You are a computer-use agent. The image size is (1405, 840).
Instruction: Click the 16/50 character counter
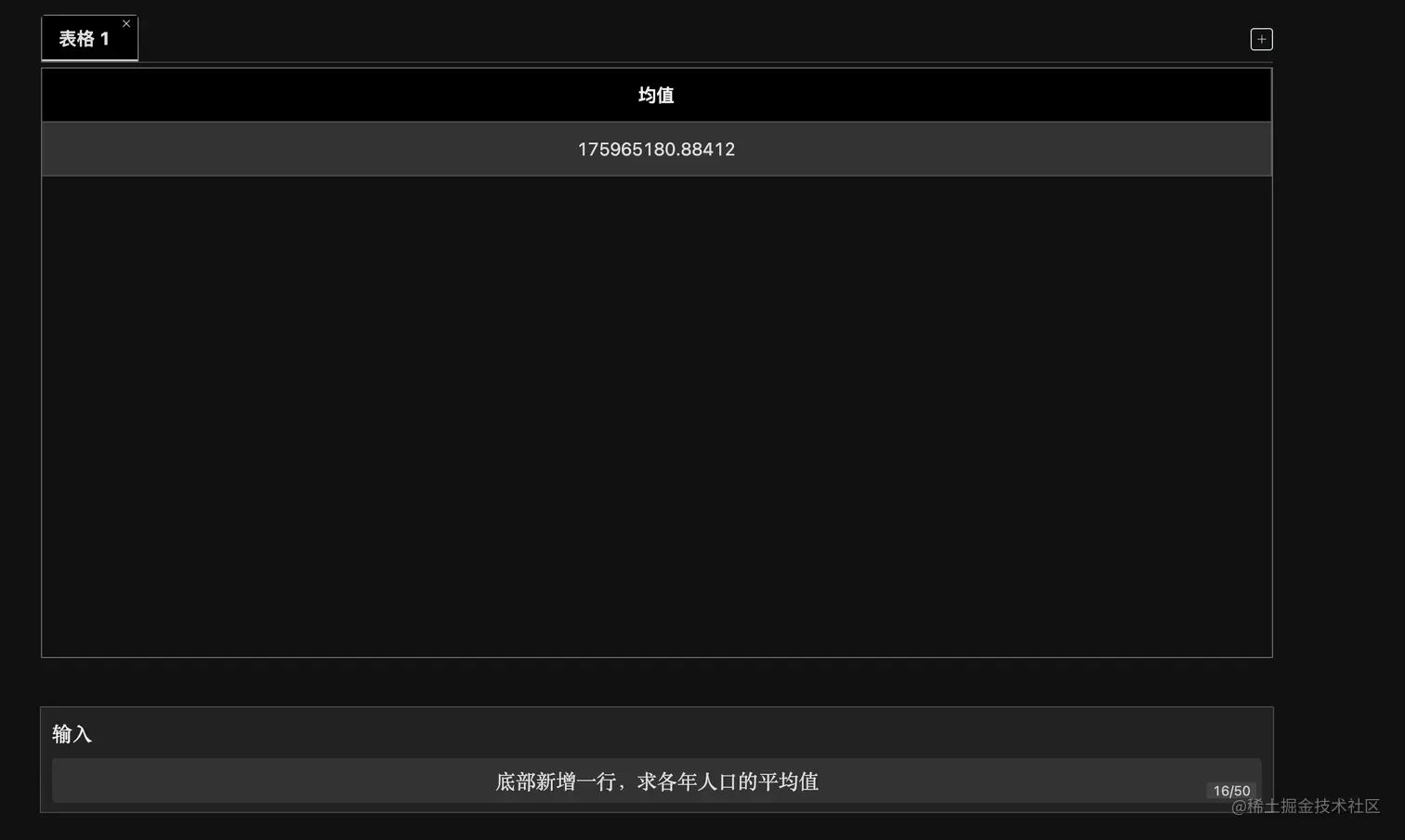pyautogui.click(x=1231, y=791)
